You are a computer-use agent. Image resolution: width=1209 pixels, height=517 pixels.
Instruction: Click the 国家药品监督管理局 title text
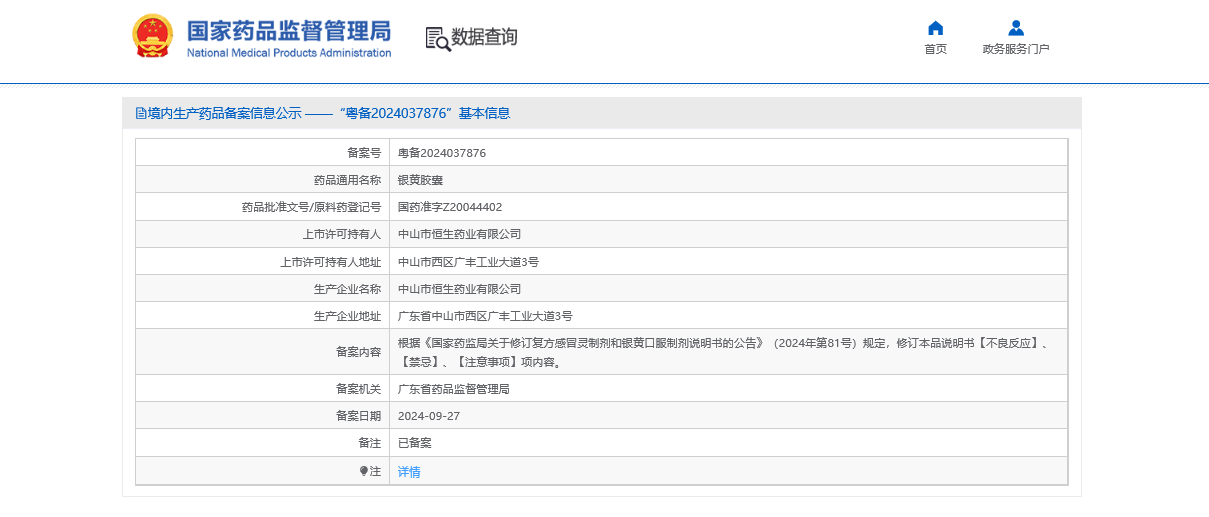289,30
